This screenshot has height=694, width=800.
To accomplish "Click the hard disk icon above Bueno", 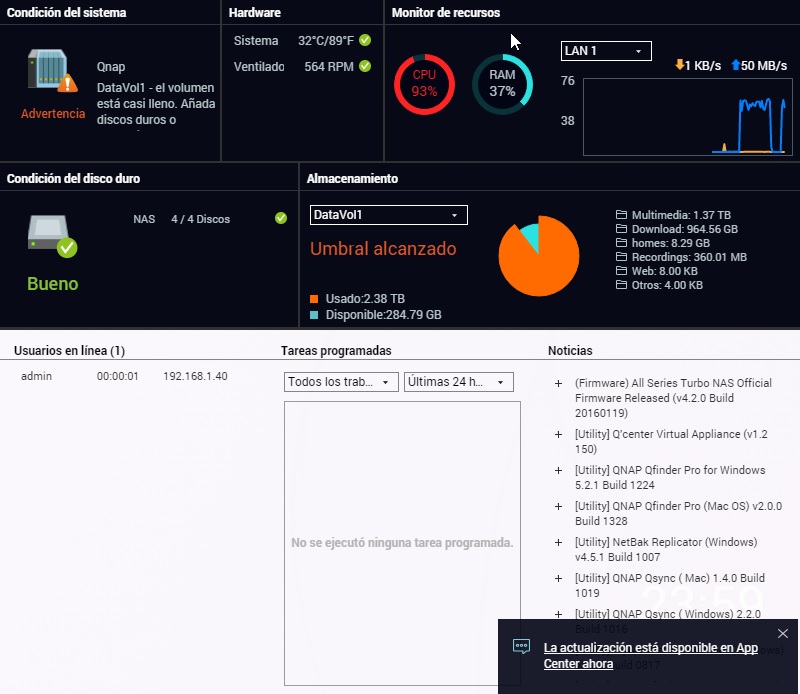I will (52, 235).
